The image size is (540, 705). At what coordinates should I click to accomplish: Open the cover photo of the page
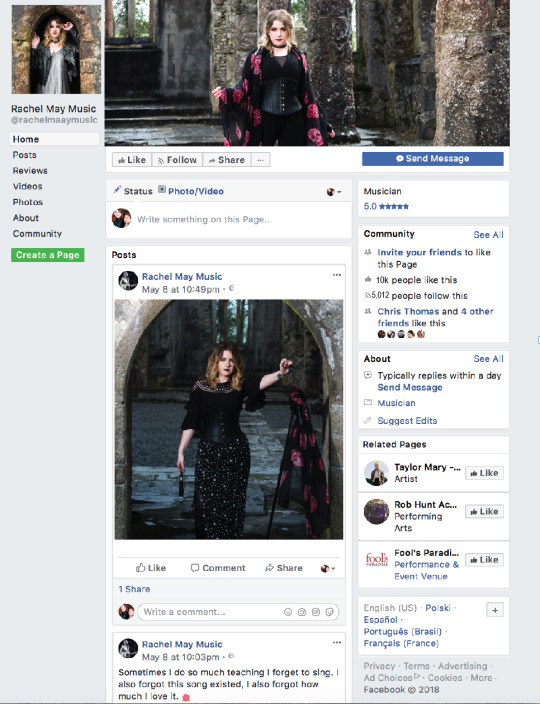tap(307, 73)
